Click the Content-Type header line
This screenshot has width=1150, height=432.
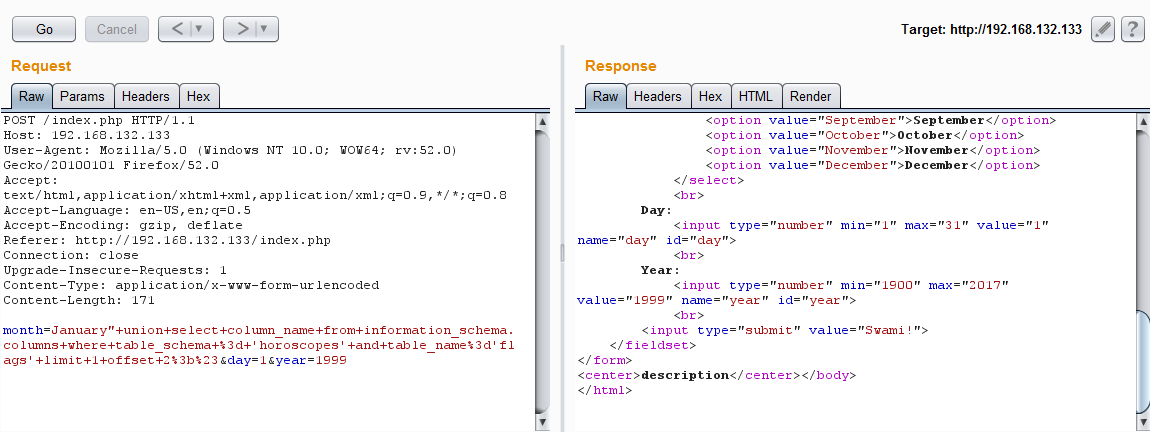click(x=191, y=285)
